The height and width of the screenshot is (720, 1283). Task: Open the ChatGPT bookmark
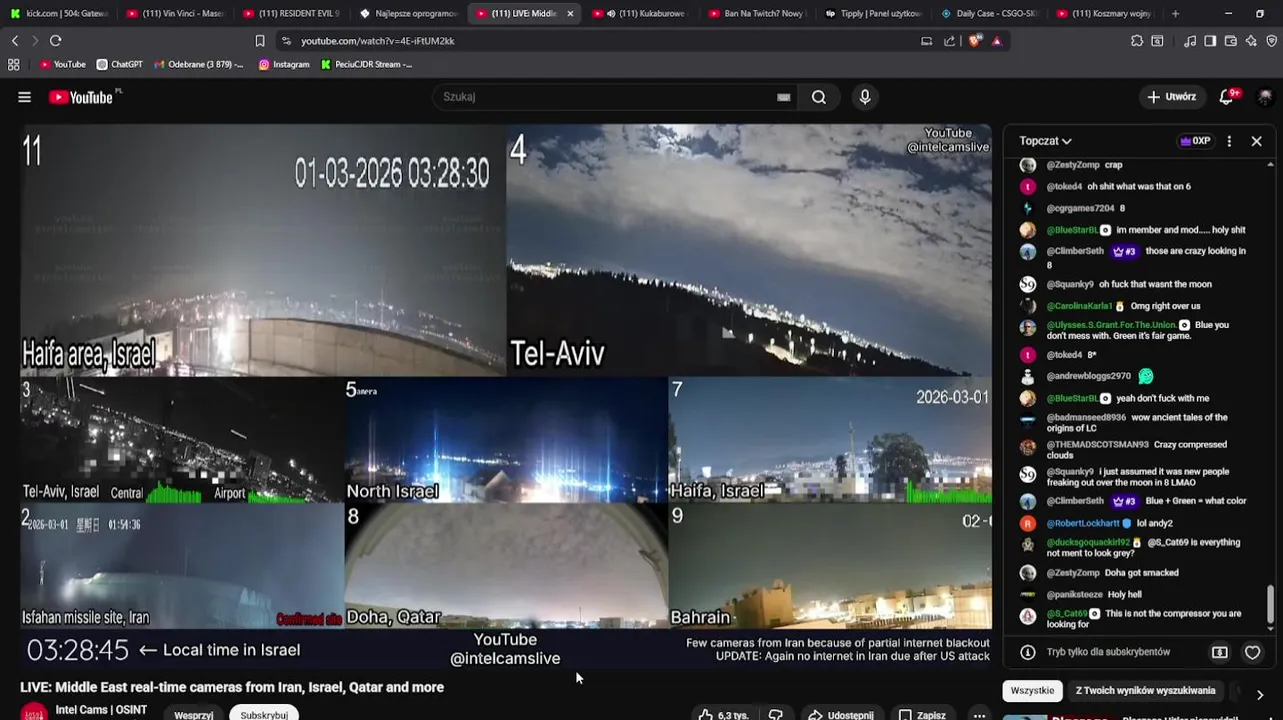pos(119,64)
